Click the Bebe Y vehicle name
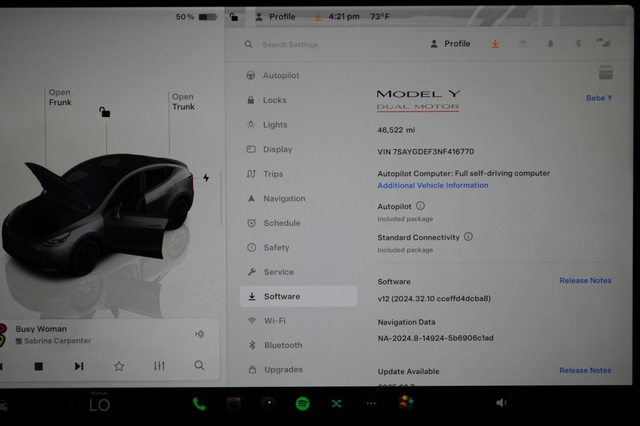640x426 pixels. [x=599, y=98]
